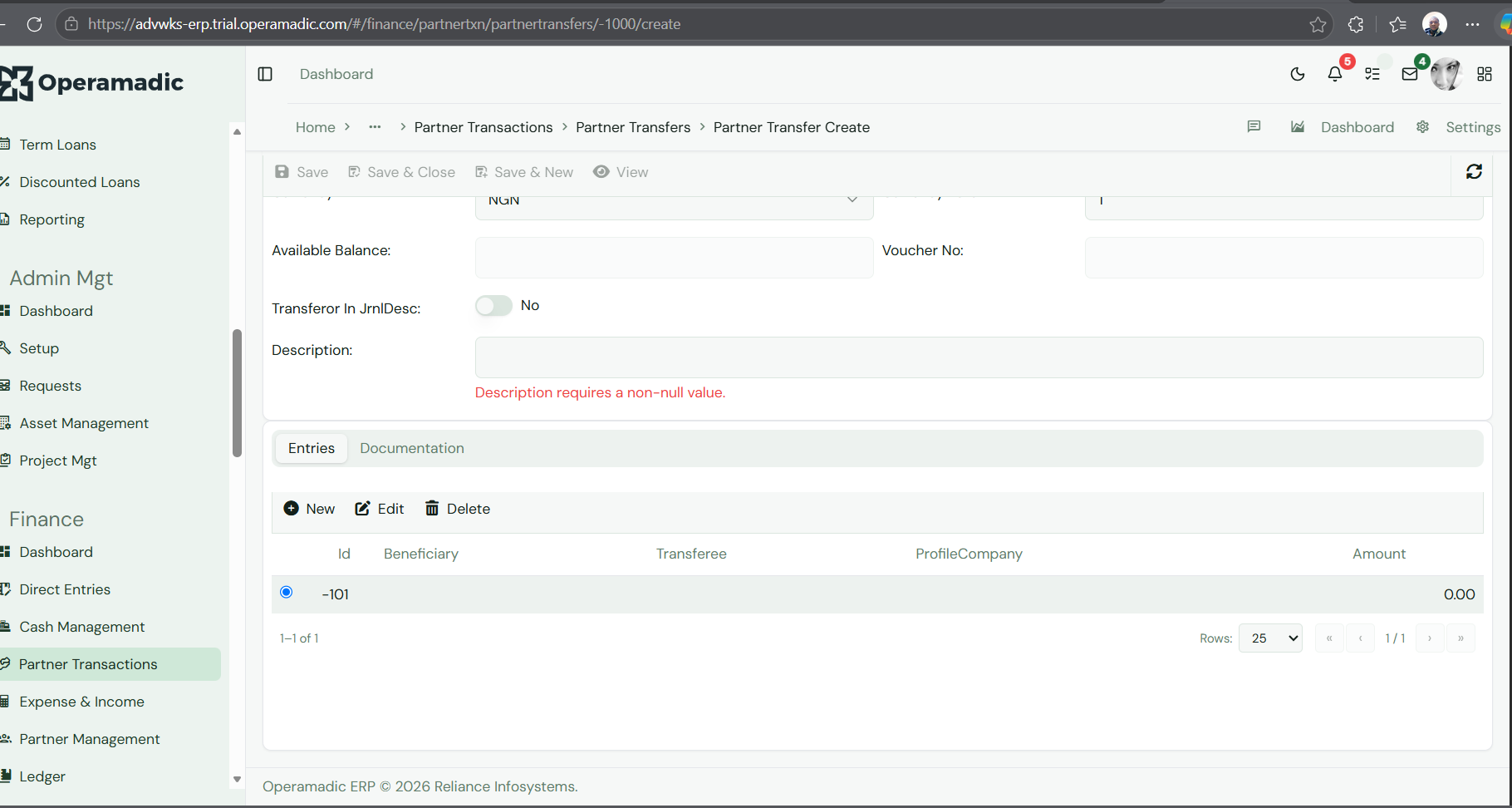Open browser menu ellipsis
The width and height of the screenshot is (1512, 808).
(1472, 24)
